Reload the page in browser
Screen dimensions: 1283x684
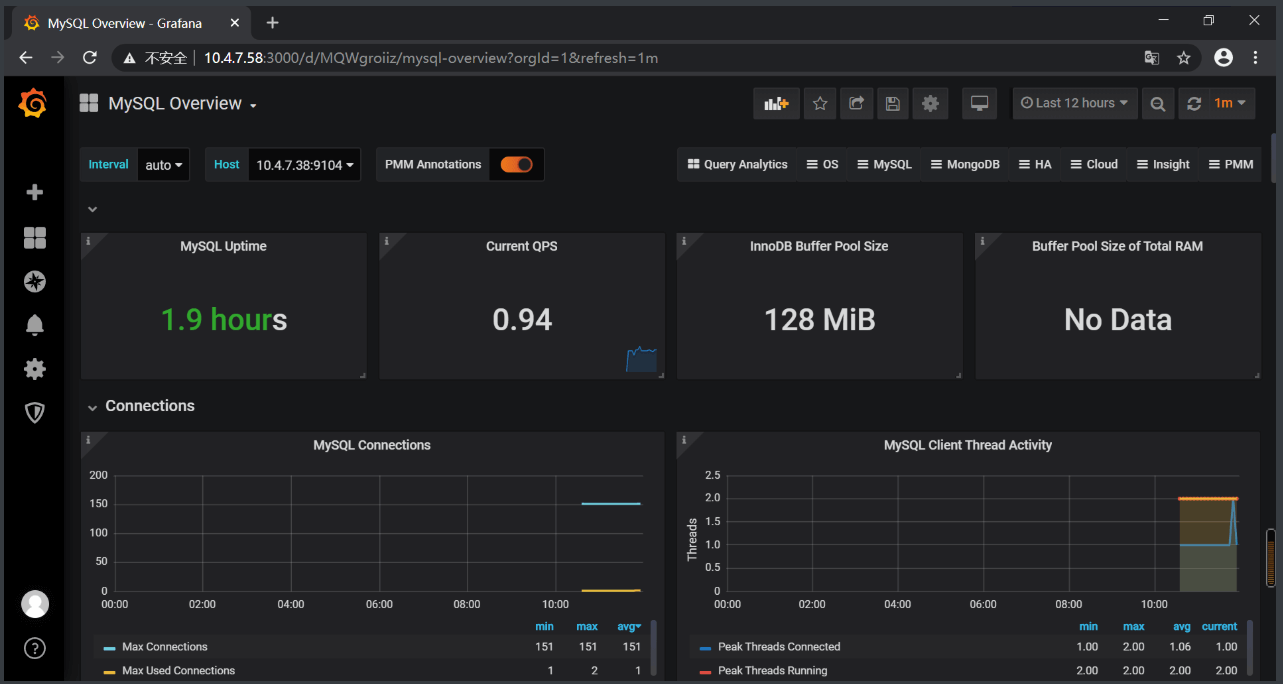click(x=89, y=58)
